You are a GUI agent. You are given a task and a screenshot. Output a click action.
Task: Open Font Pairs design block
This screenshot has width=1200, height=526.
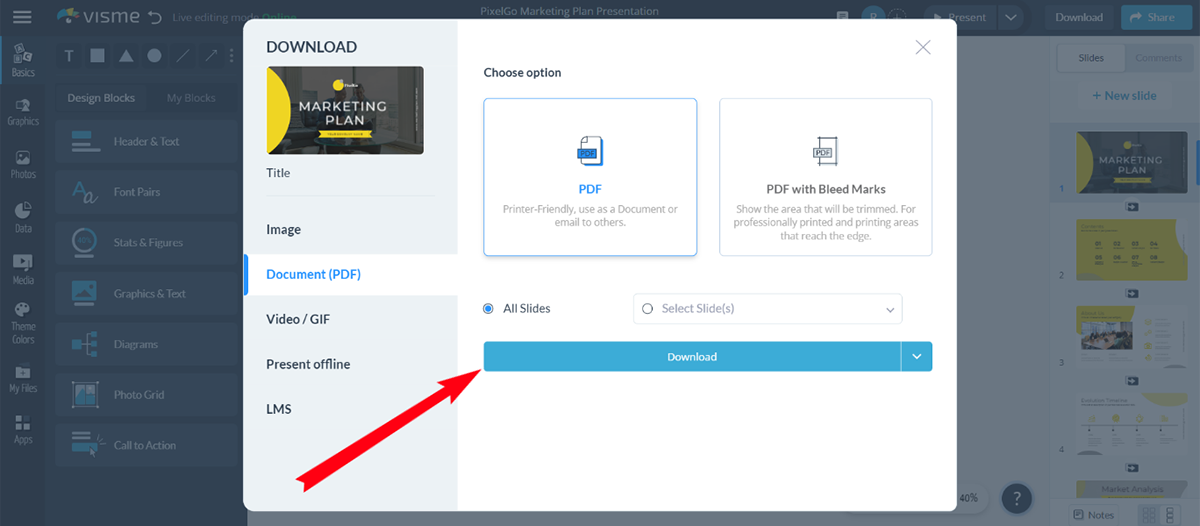point(146,192)
